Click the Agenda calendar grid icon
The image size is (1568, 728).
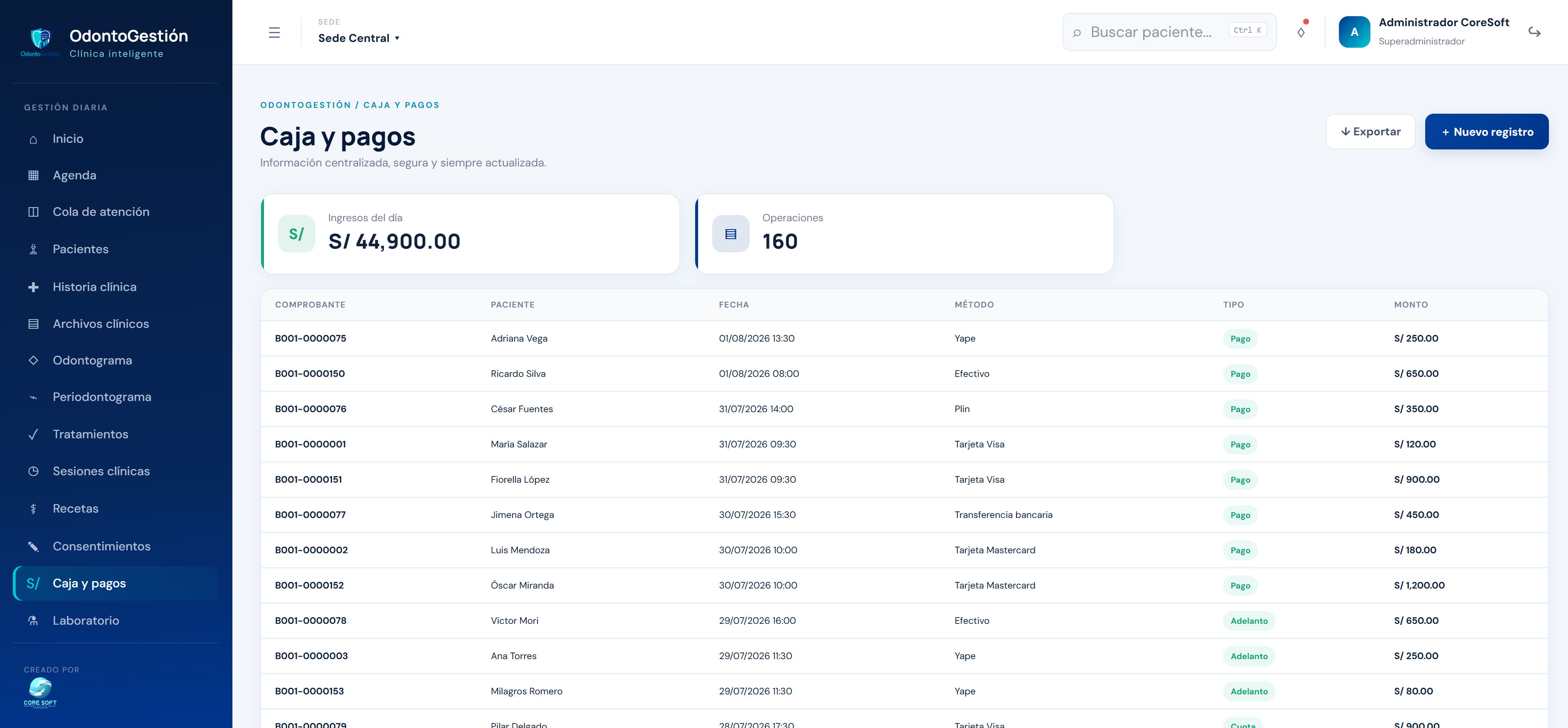point(34,175)
